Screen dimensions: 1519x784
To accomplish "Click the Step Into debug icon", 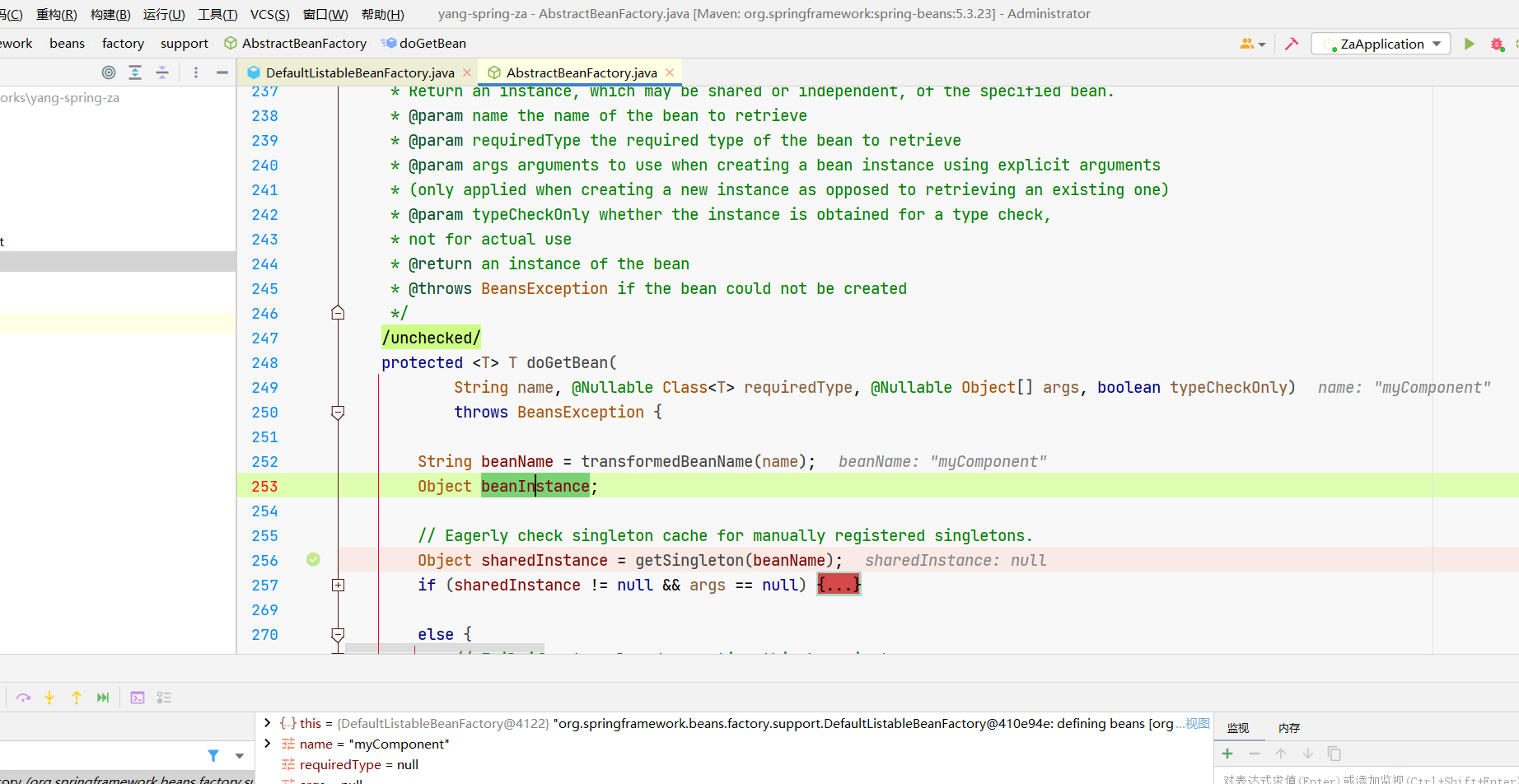I will (49, 698).
